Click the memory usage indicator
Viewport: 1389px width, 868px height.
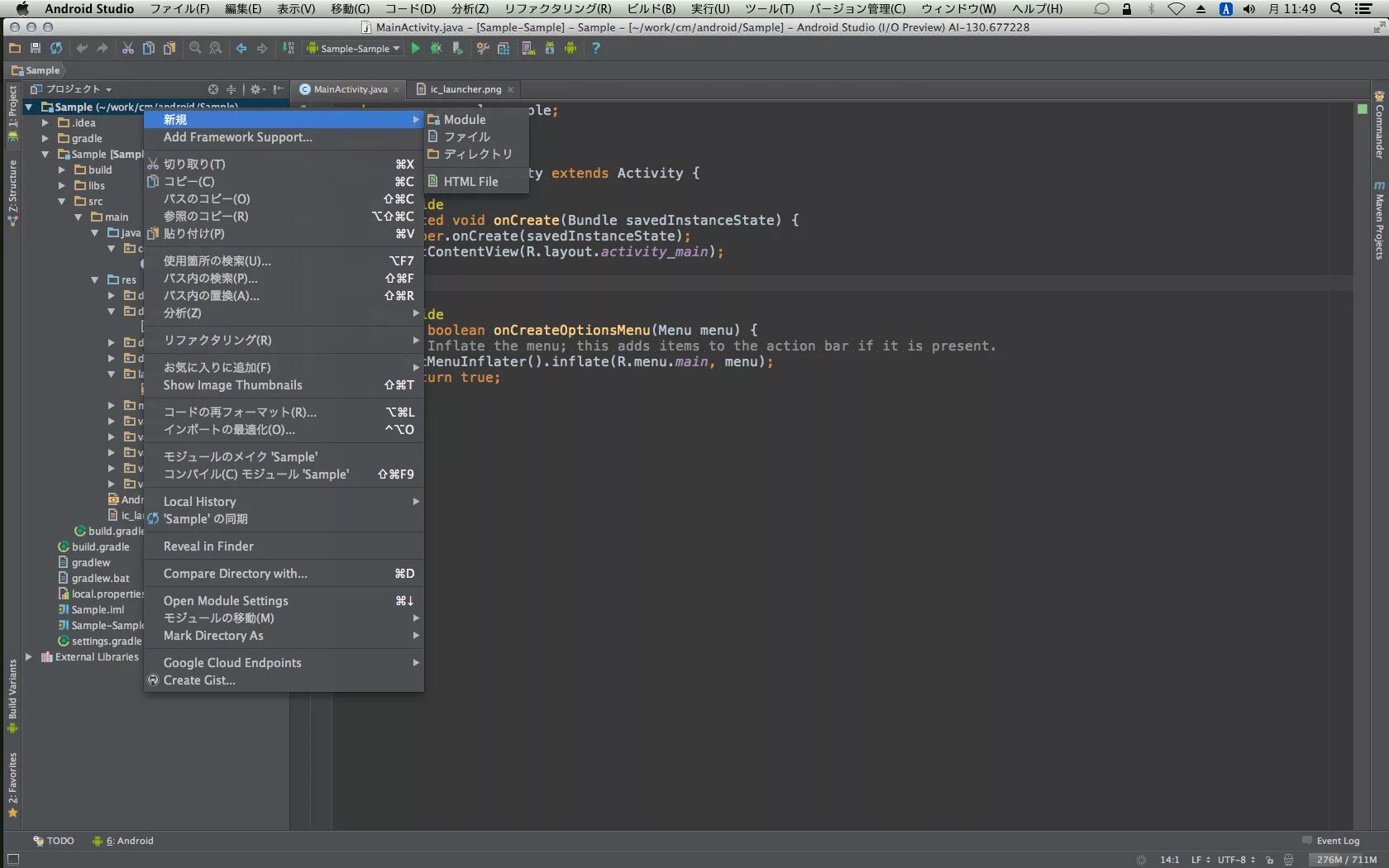[x=1346, y=860]
